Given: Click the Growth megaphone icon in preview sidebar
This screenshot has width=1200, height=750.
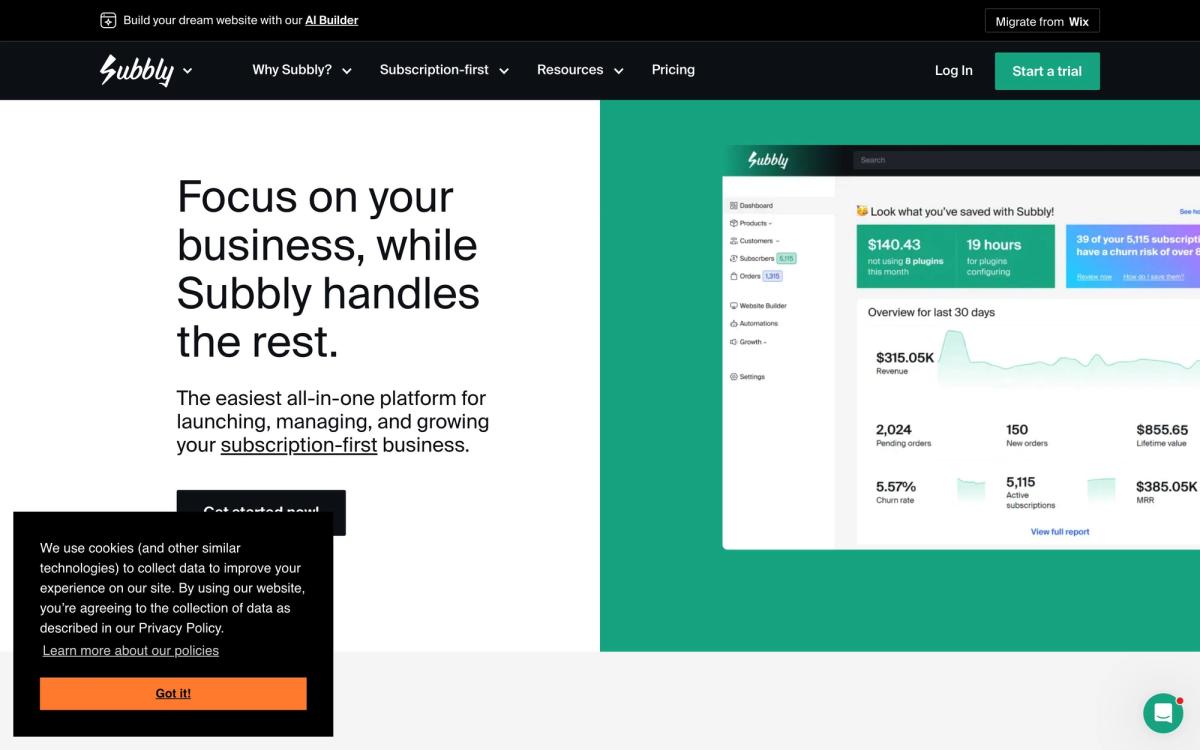Looking at the screenshot, I should 734,342.
